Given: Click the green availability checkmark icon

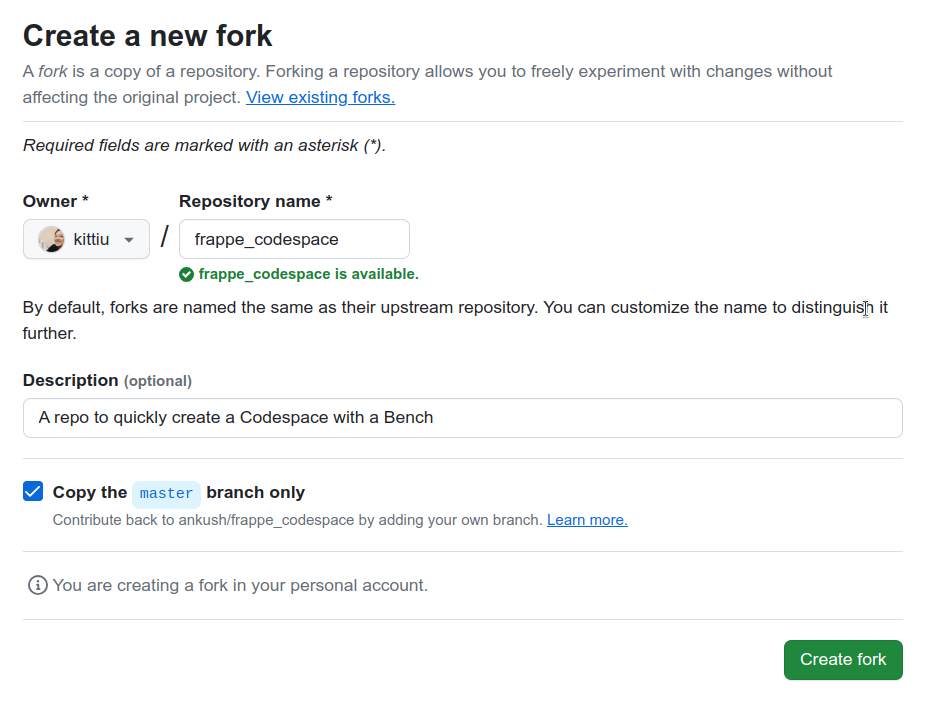Looking at the screenshot, I should tap(186, 275).
